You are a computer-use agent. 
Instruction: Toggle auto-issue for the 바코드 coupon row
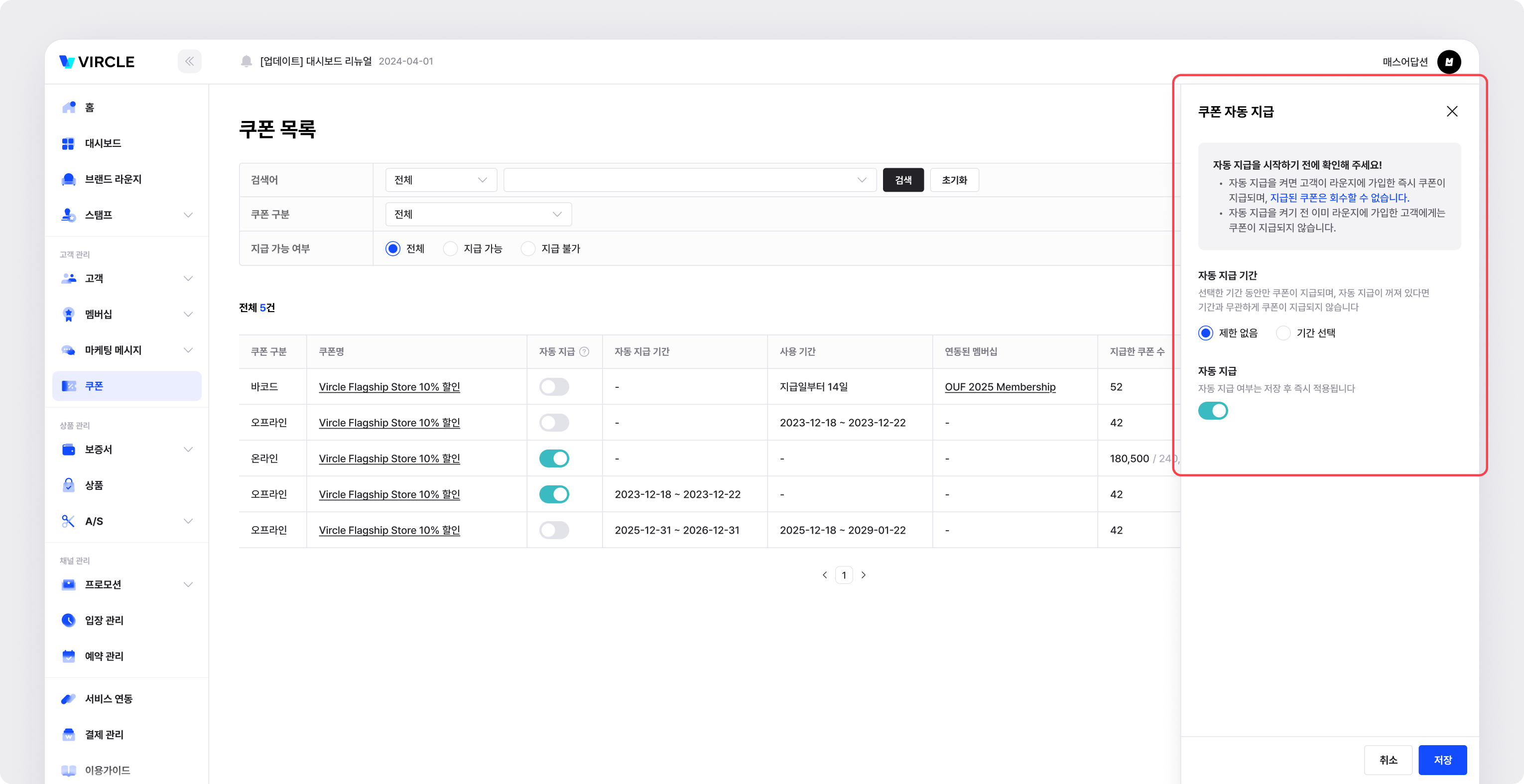[x=554, y=387]
